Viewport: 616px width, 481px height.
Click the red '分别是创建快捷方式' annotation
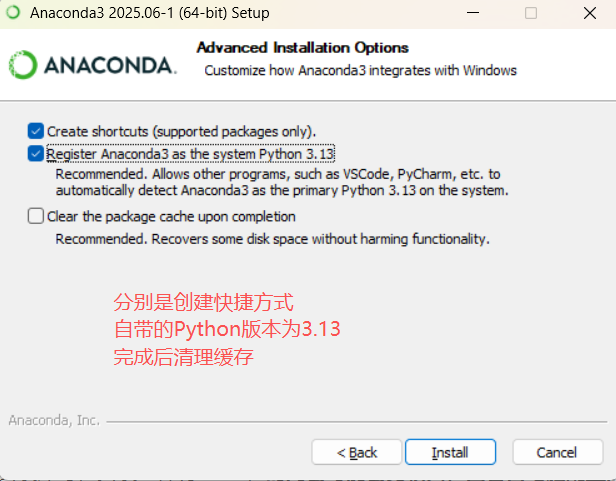click(204, 302)
